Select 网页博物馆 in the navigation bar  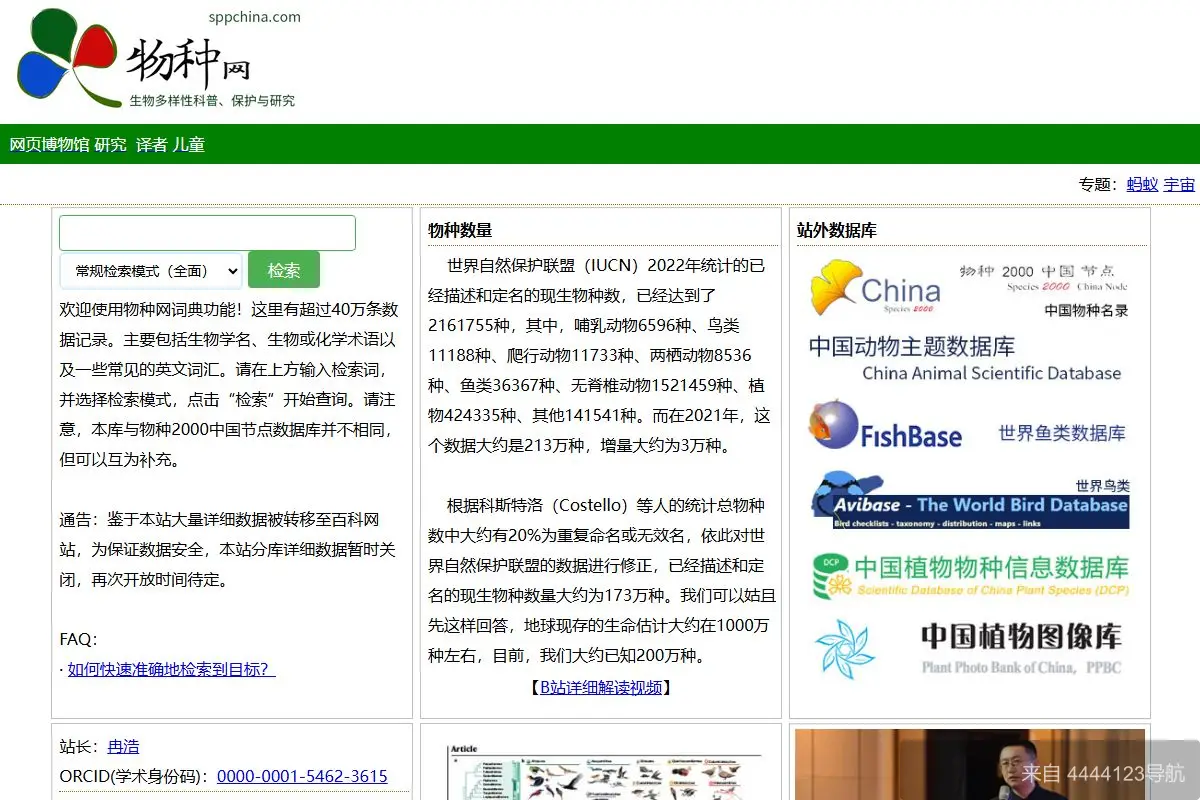click(x=48, y=144)
